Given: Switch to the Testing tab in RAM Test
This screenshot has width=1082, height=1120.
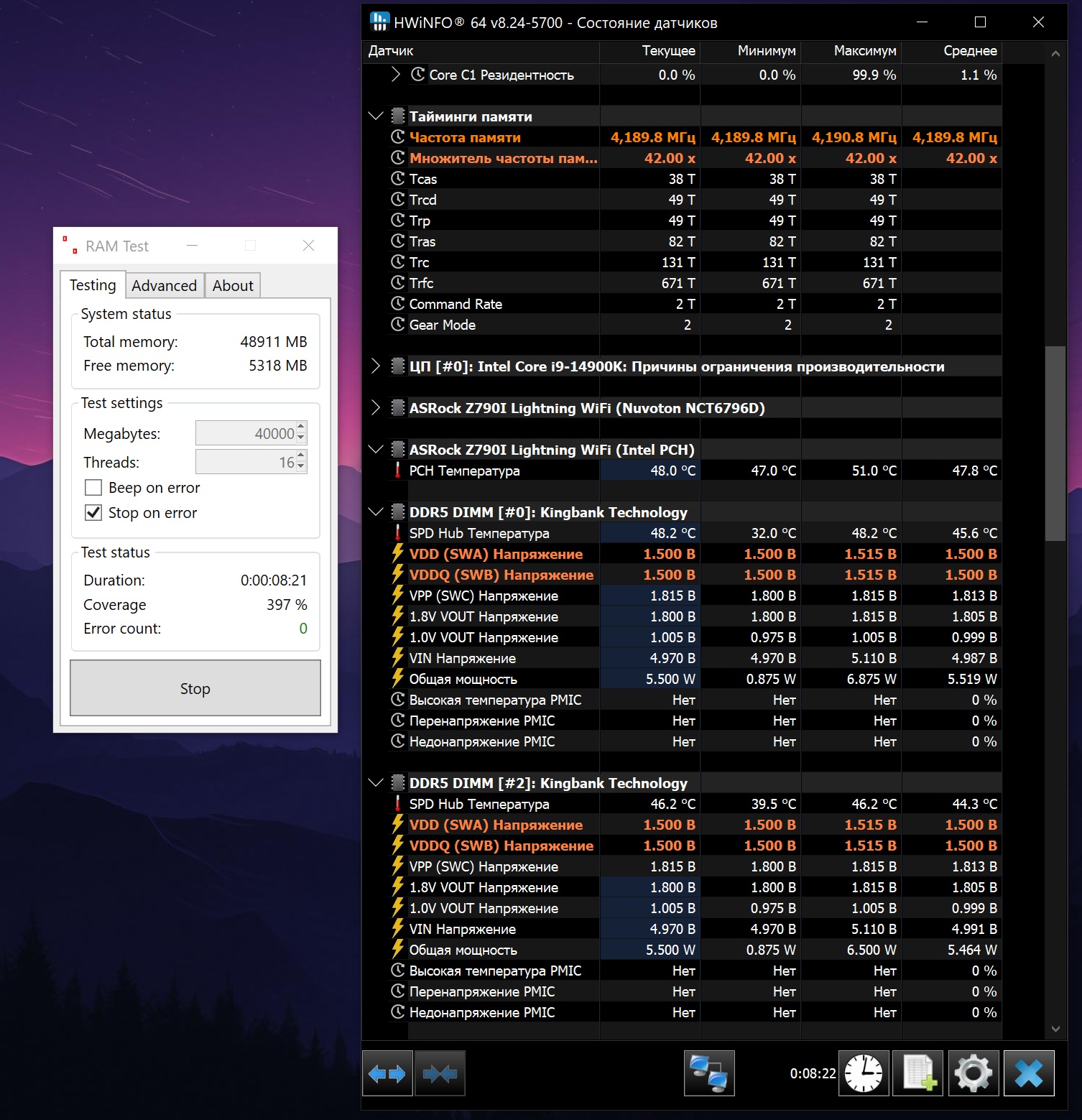Looking at the screenshot, I should pyautogui.click(x=93, y=284).
